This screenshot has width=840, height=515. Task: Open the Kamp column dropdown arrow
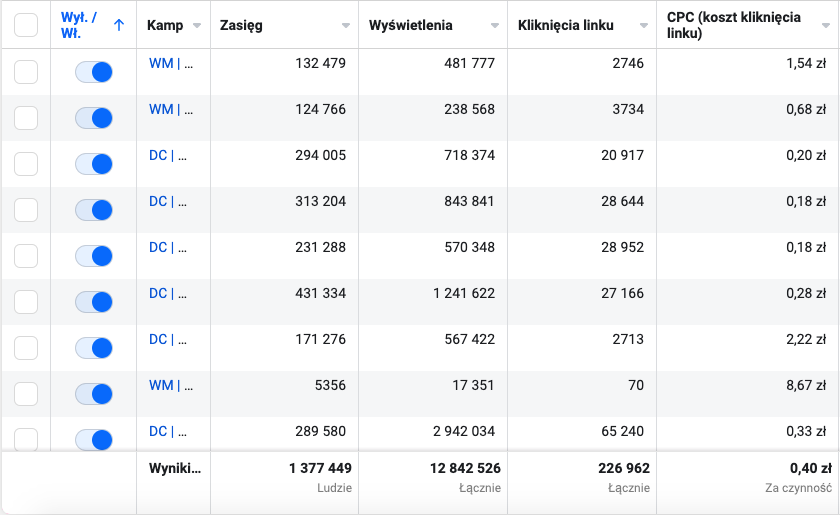point(196,25)
